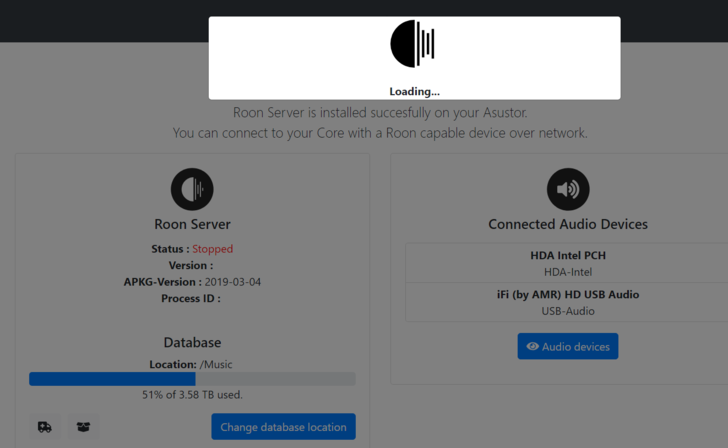Viewport: 728px width, 448px height.
Task: Click the 'You can connect to your Core' message
Action: tap(380, 133)
